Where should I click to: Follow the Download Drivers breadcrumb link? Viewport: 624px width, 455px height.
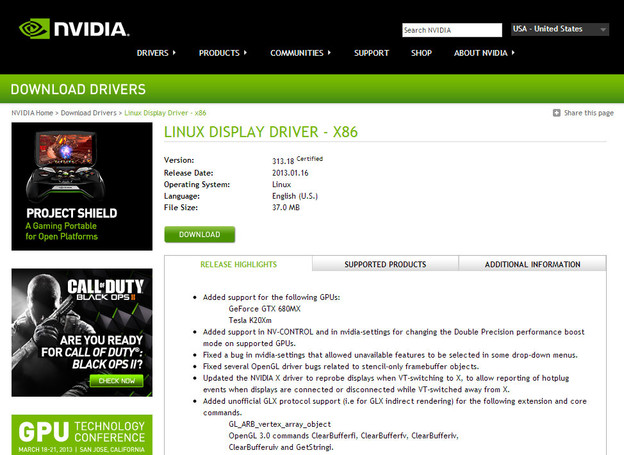point(90,113)
